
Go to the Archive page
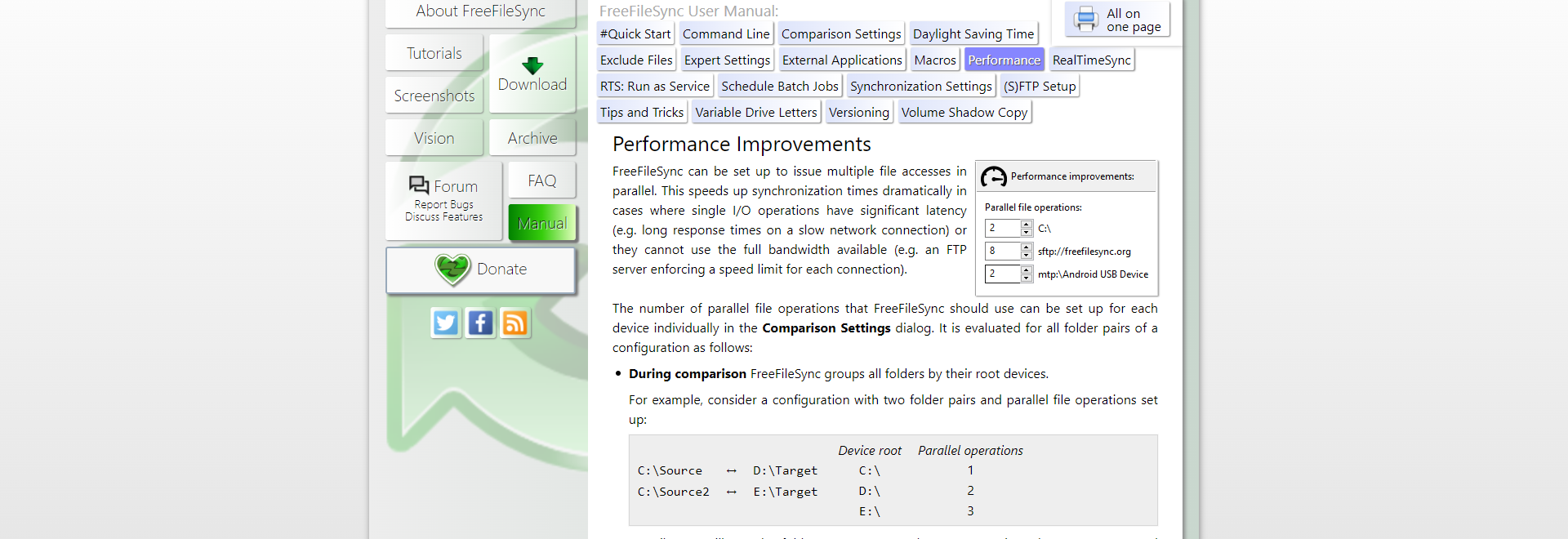coord(532,138)
